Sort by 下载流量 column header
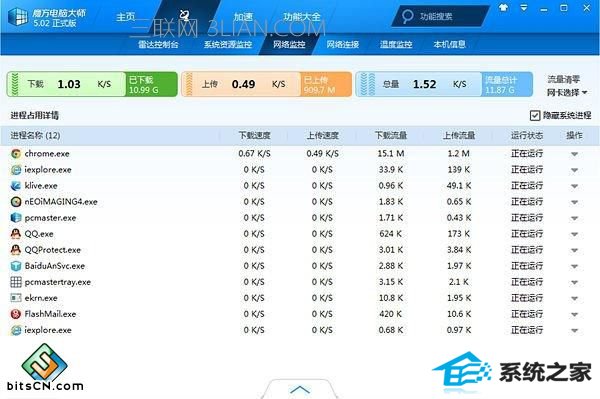Viewport: 600px width, 399px height. [x=391, y=135]
